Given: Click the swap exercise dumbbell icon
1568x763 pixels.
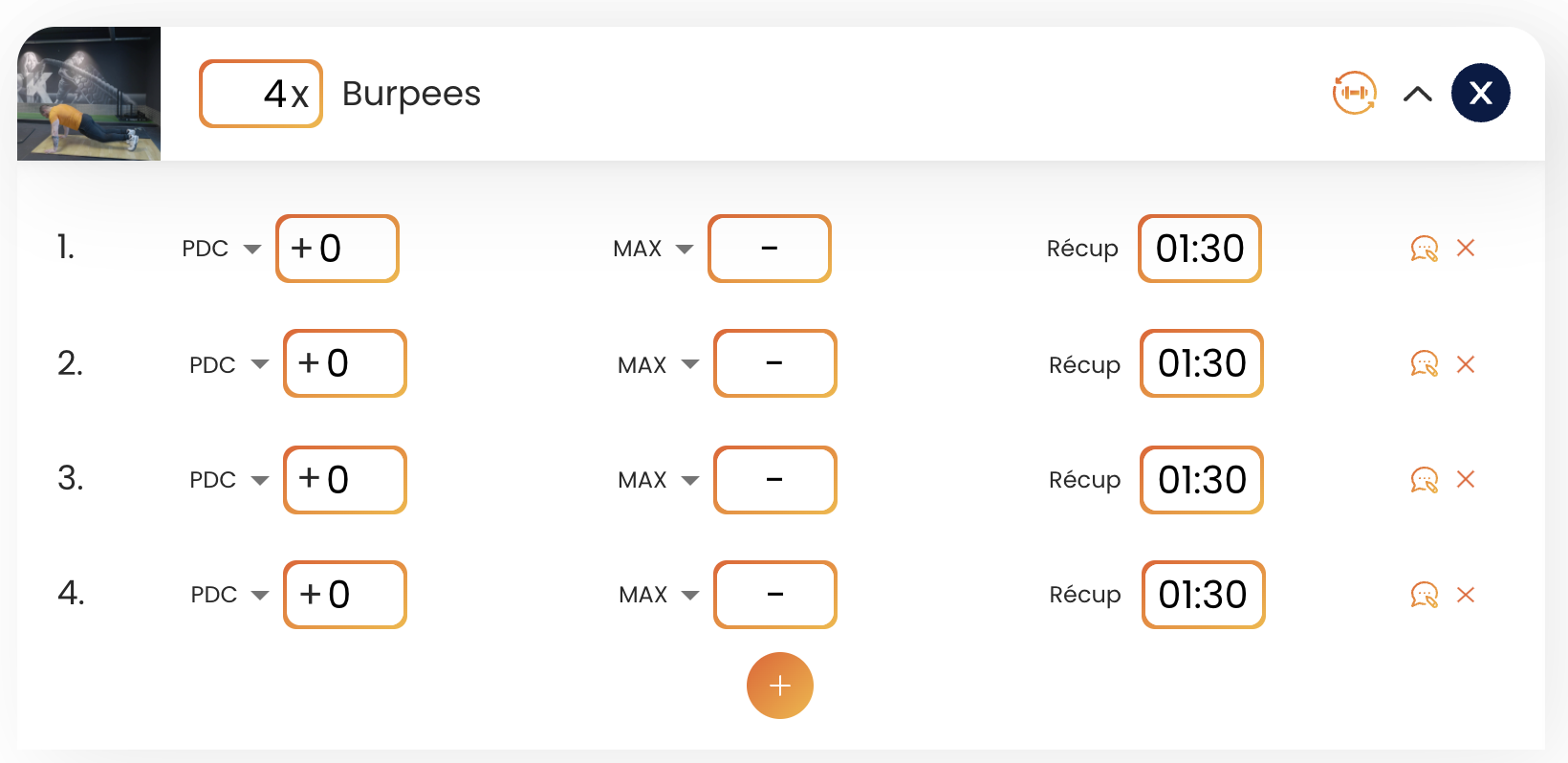Looking at the screenshot, I should [x=1354, y=93].
